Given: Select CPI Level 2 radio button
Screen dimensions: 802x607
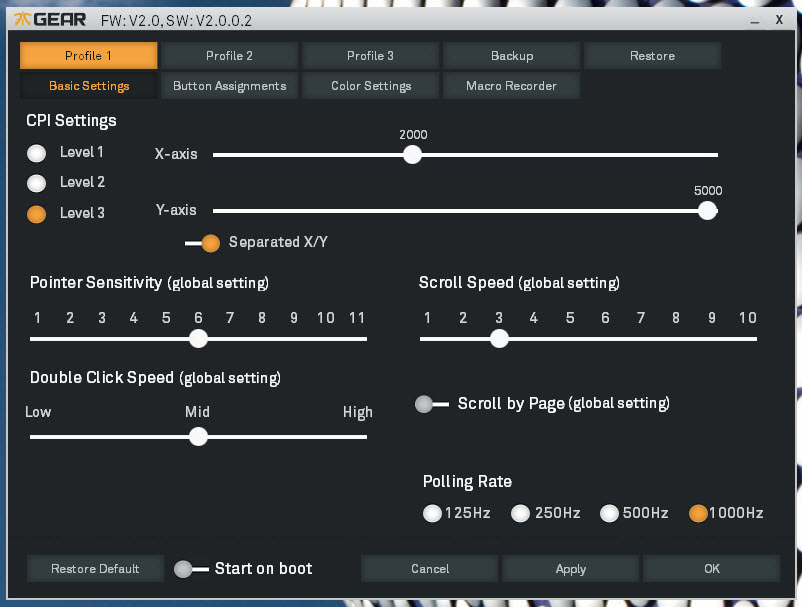Looking at the screenshot, I should pyautogui.click(x=36, y=183).
